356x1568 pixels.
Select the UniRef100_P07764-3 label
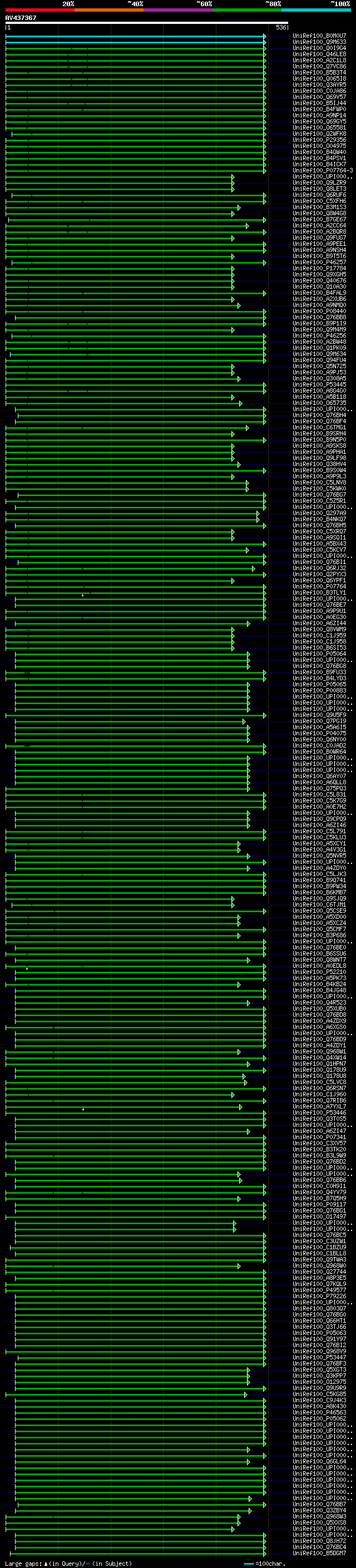click(x=323, y=170)
